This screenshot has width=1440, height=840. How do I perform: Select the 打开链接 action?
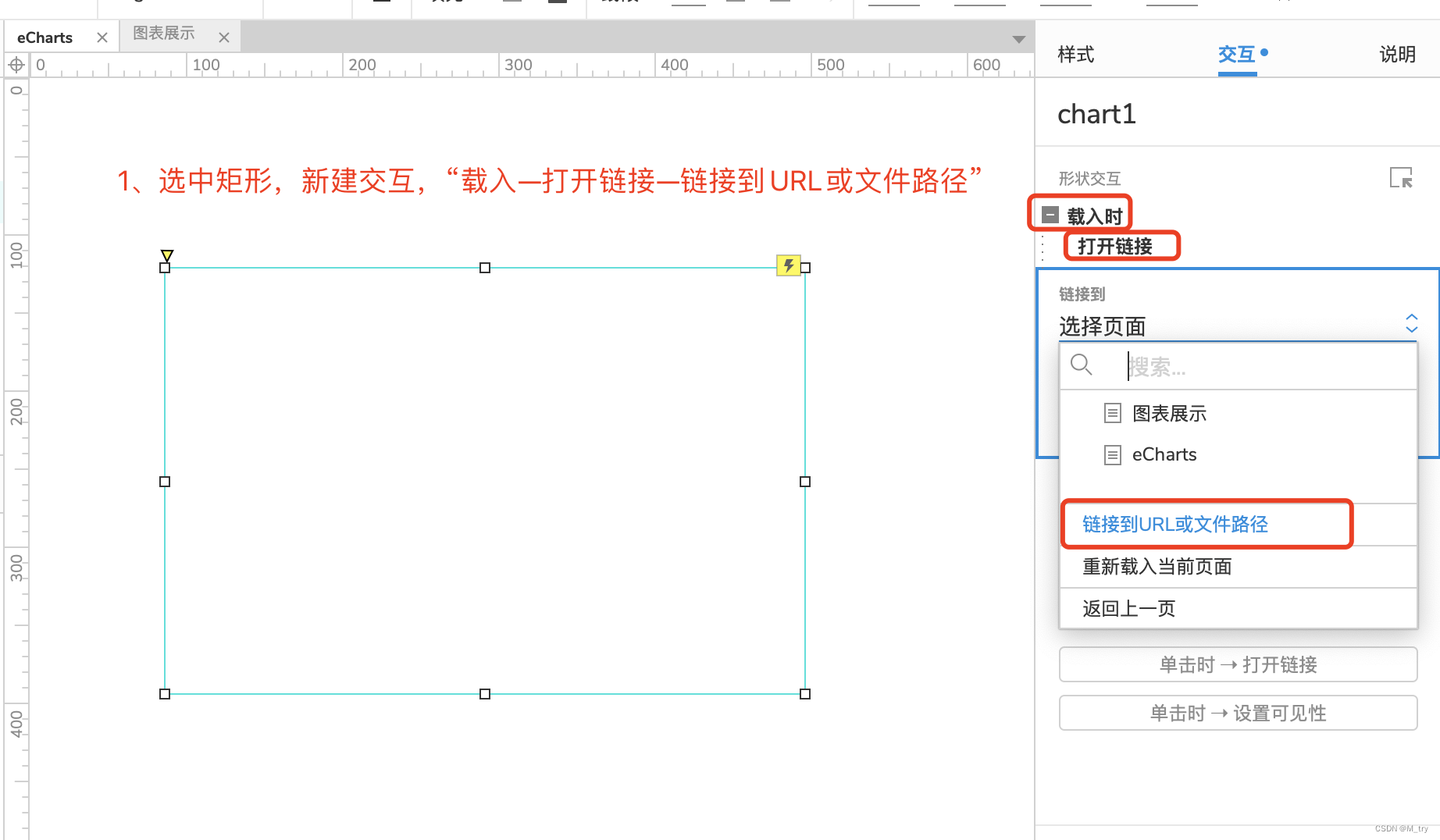(x=1115, y=246)
